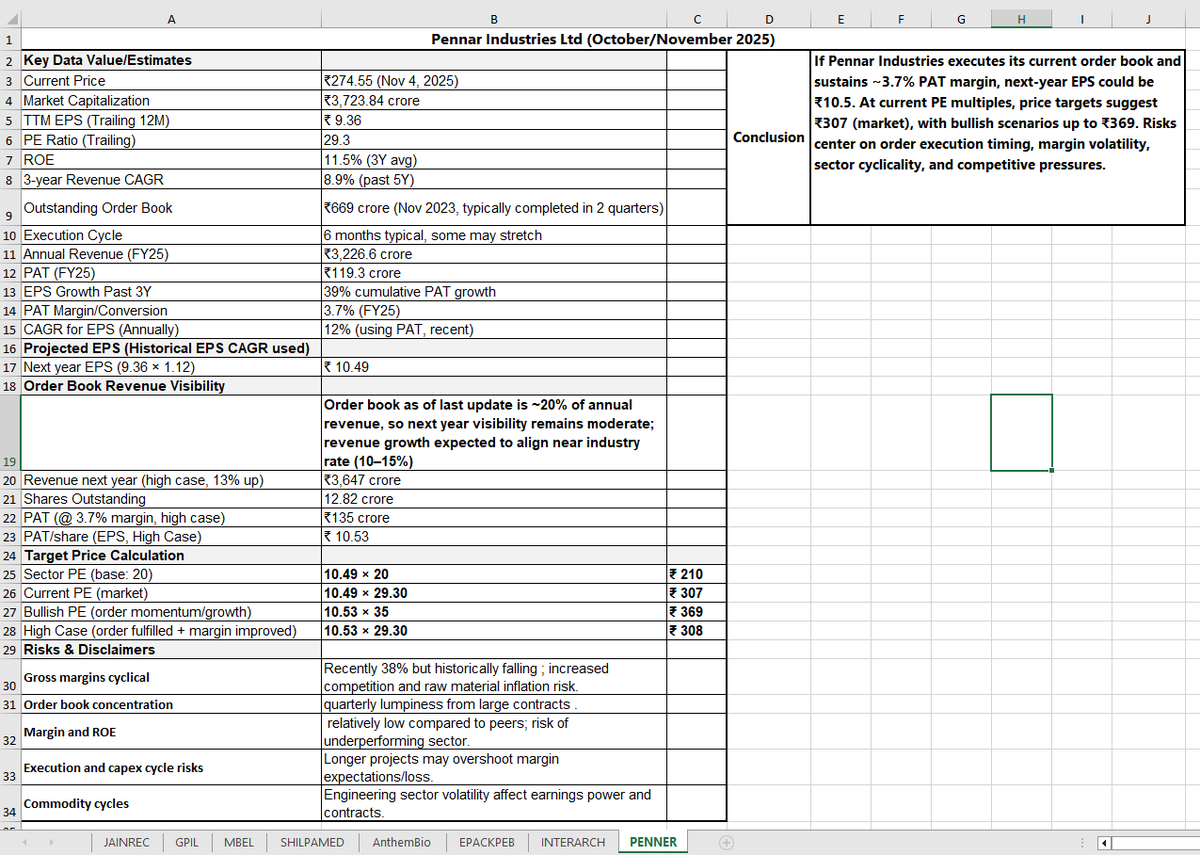Select '39% cumulative PAT growth' cell
Viewport: 1200px width, 855px height.
click(x=494, y=292)
